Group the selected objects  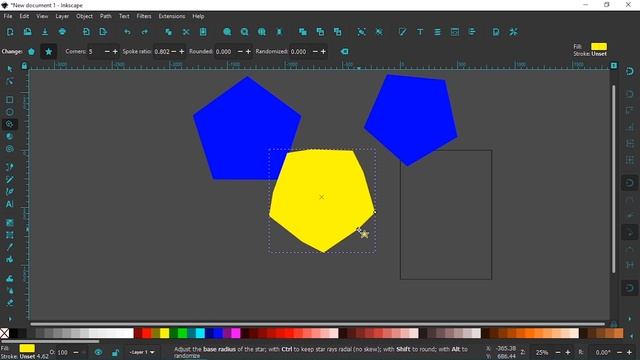coord(361,32)
